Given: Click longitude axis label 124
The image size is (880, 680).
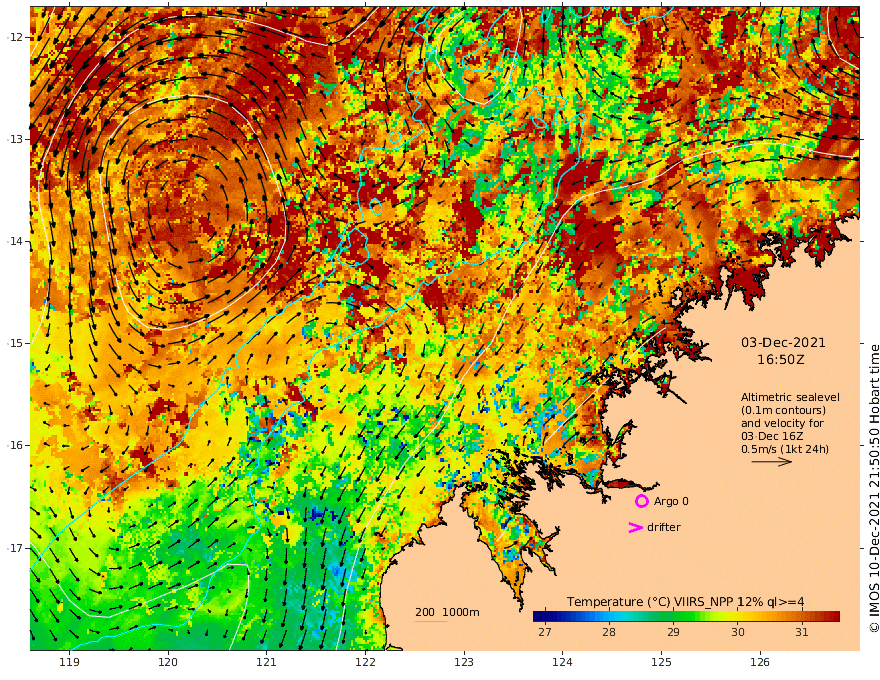Looking at the screenshot, I should (x=563, y=662).
